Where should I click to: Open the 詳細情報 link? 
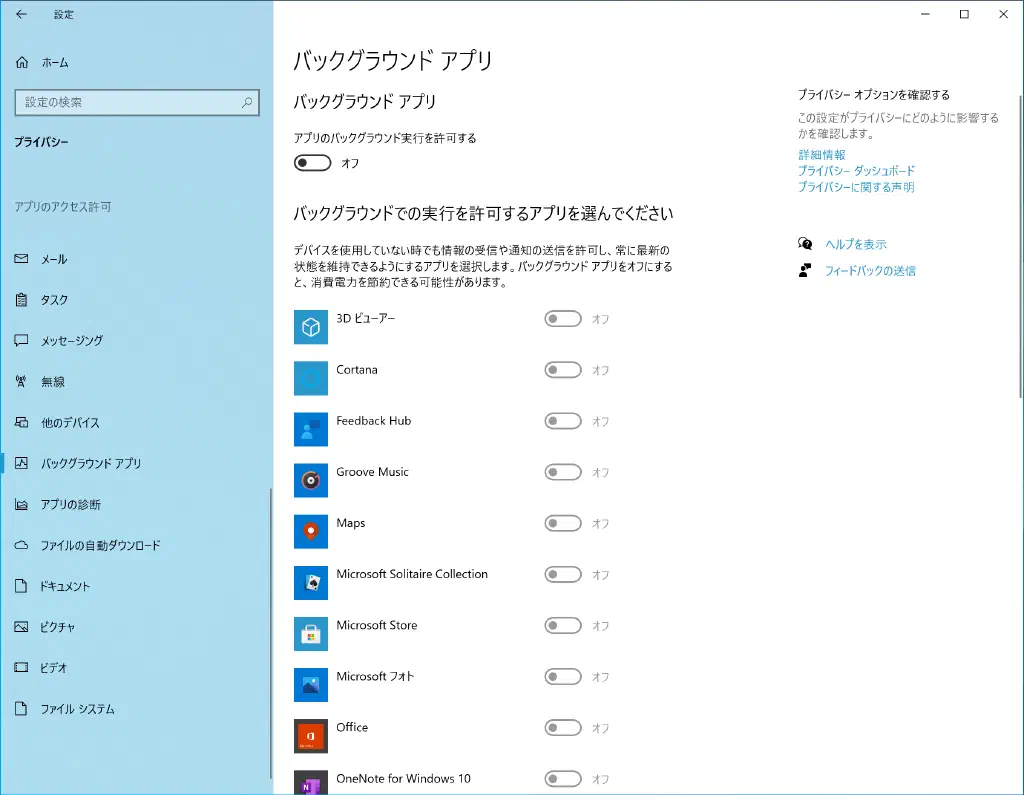pyautogui.click(x=821, y=155)
